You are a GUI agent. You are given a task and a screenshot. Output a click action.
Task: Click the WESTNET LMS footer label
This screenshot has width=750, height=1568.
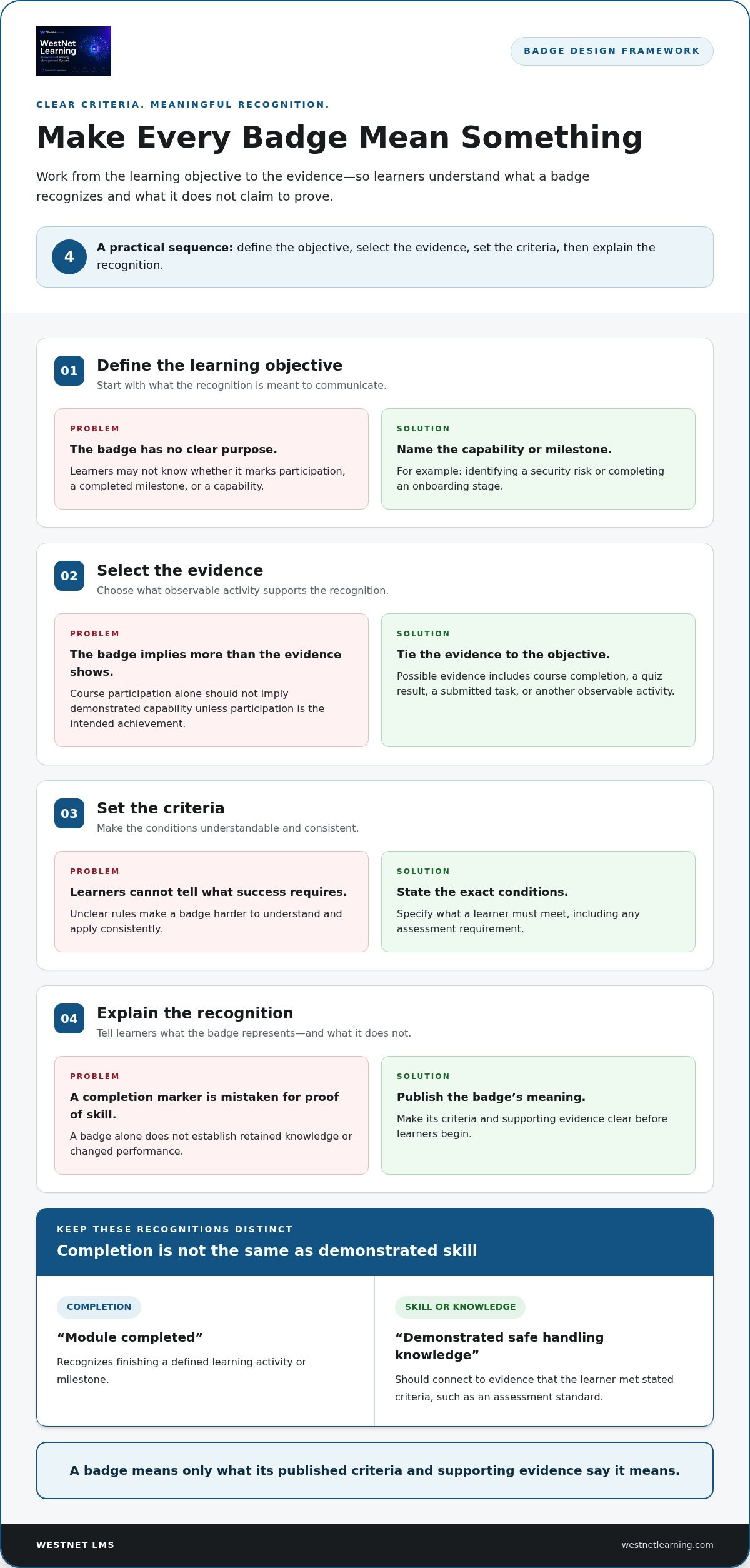(x=76, y=1545)
